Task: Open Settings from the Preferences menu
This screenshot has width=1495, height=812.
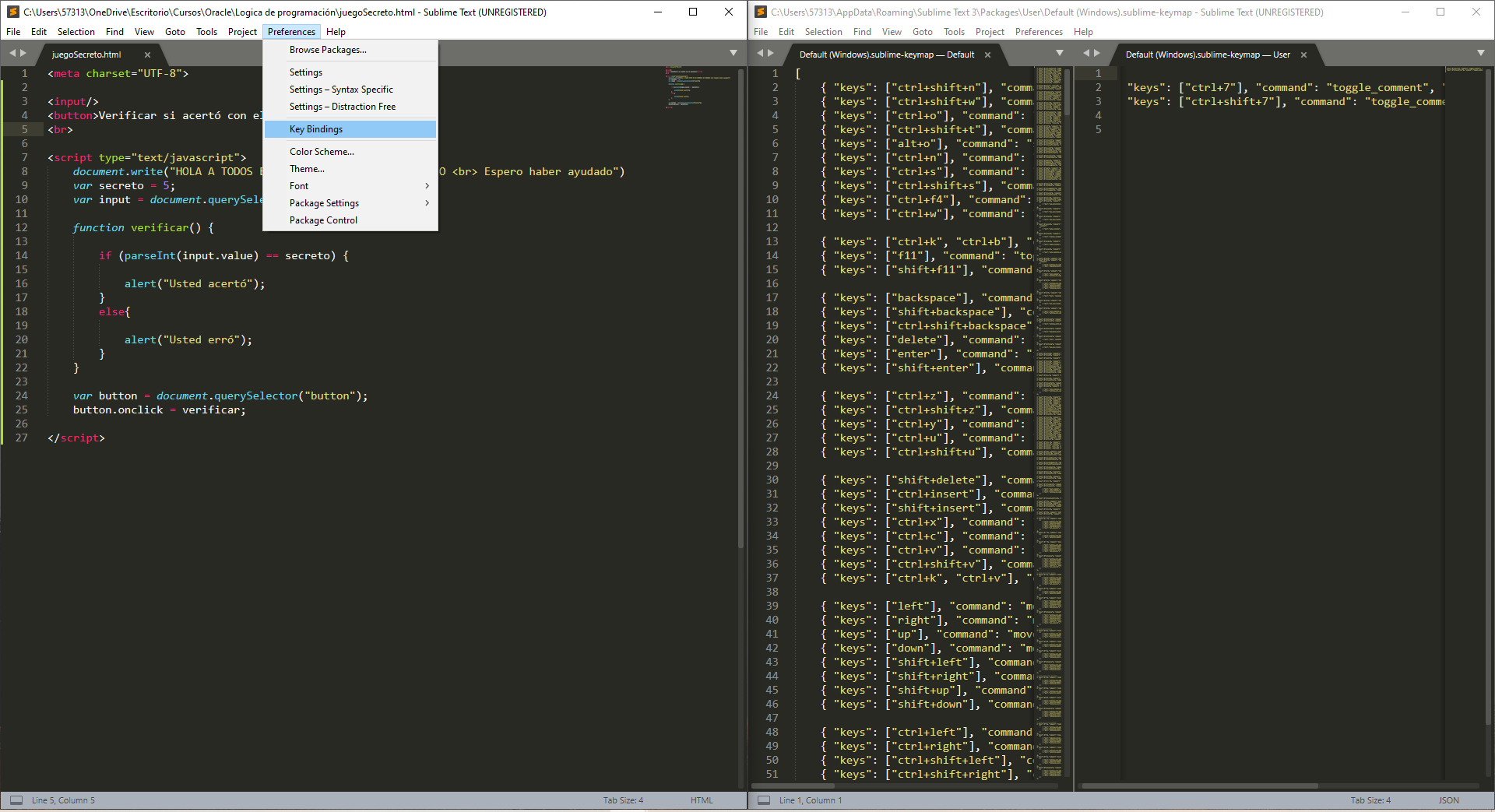Action: tap(350, 72)
